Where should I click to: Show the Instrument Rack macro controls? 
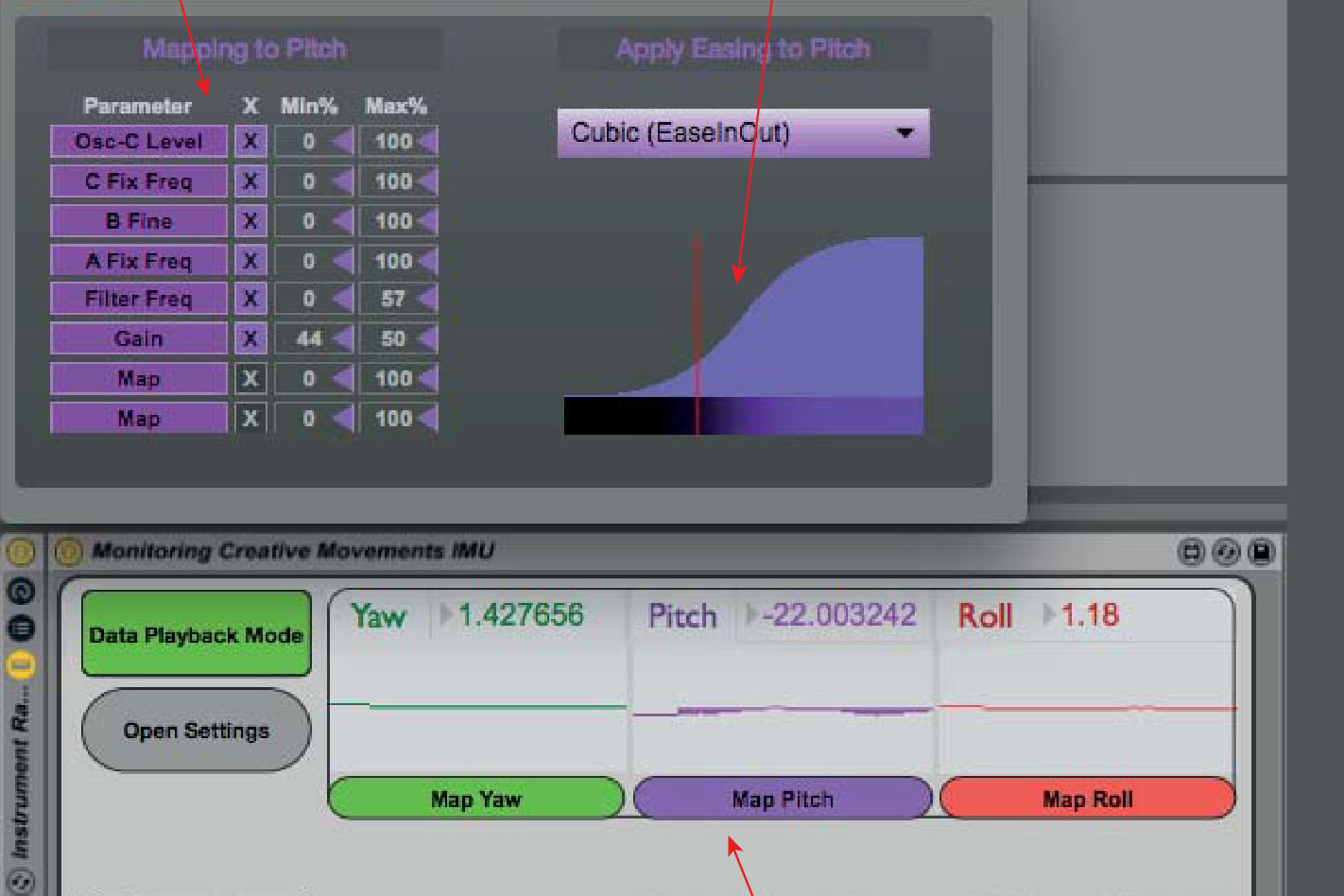coord(21,592)
